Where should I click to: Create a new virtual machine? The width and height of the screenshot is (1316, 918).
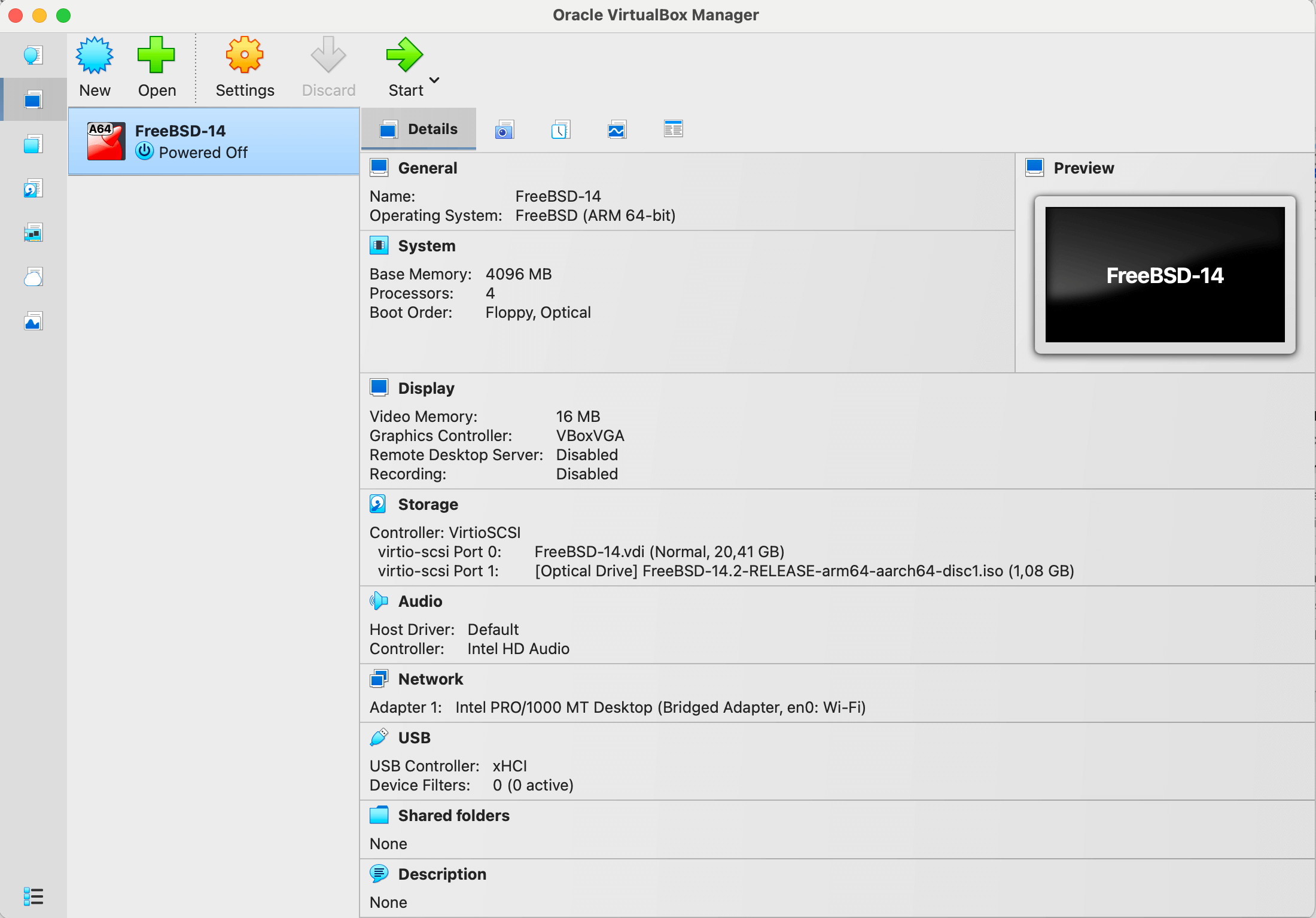[x=95, y=66]
